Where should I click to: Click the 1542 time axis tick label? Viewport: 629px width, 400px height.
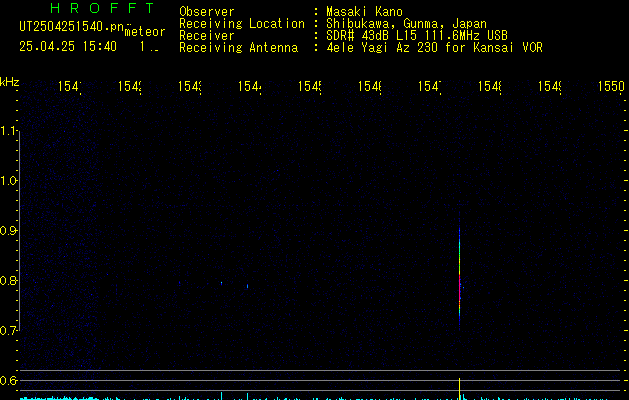point(129,87)
